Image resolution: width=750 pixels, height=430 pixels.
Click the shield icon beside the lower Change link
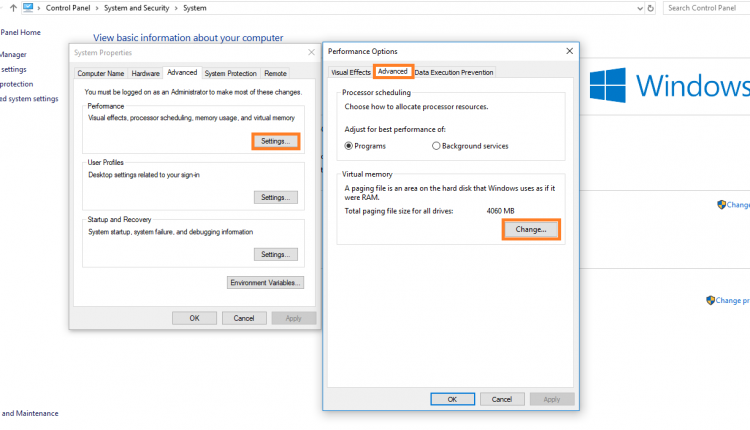point(710,300)
